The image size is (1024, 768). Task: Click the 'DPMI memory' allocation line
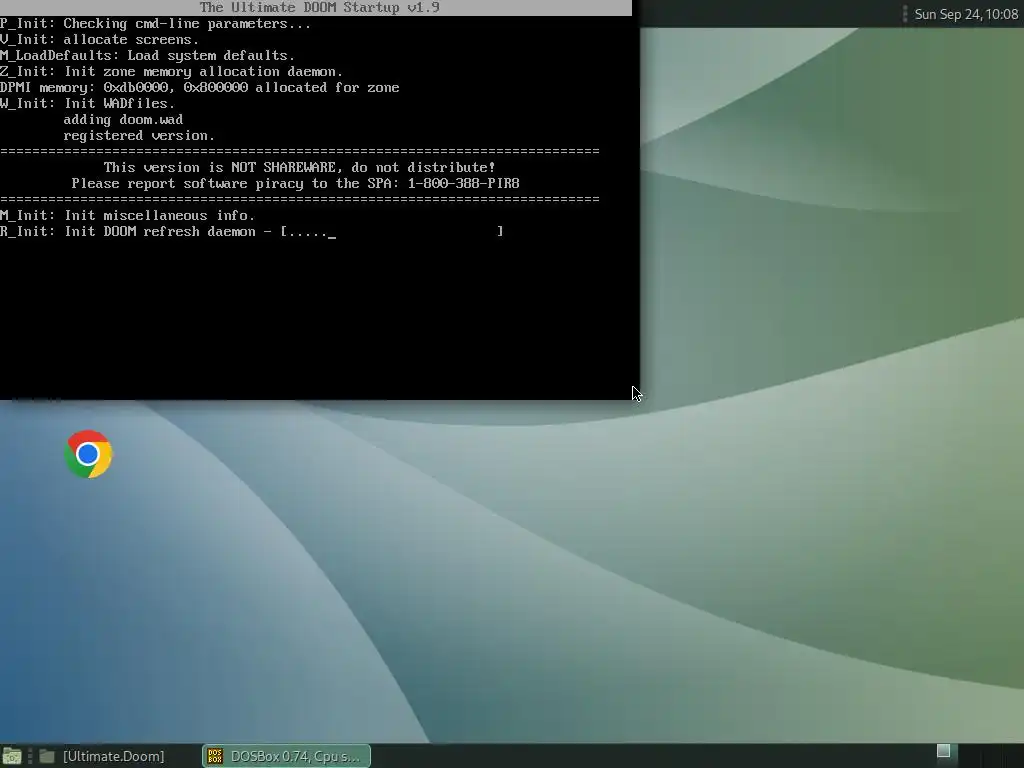pyautogui.click(x=200, y=88)
